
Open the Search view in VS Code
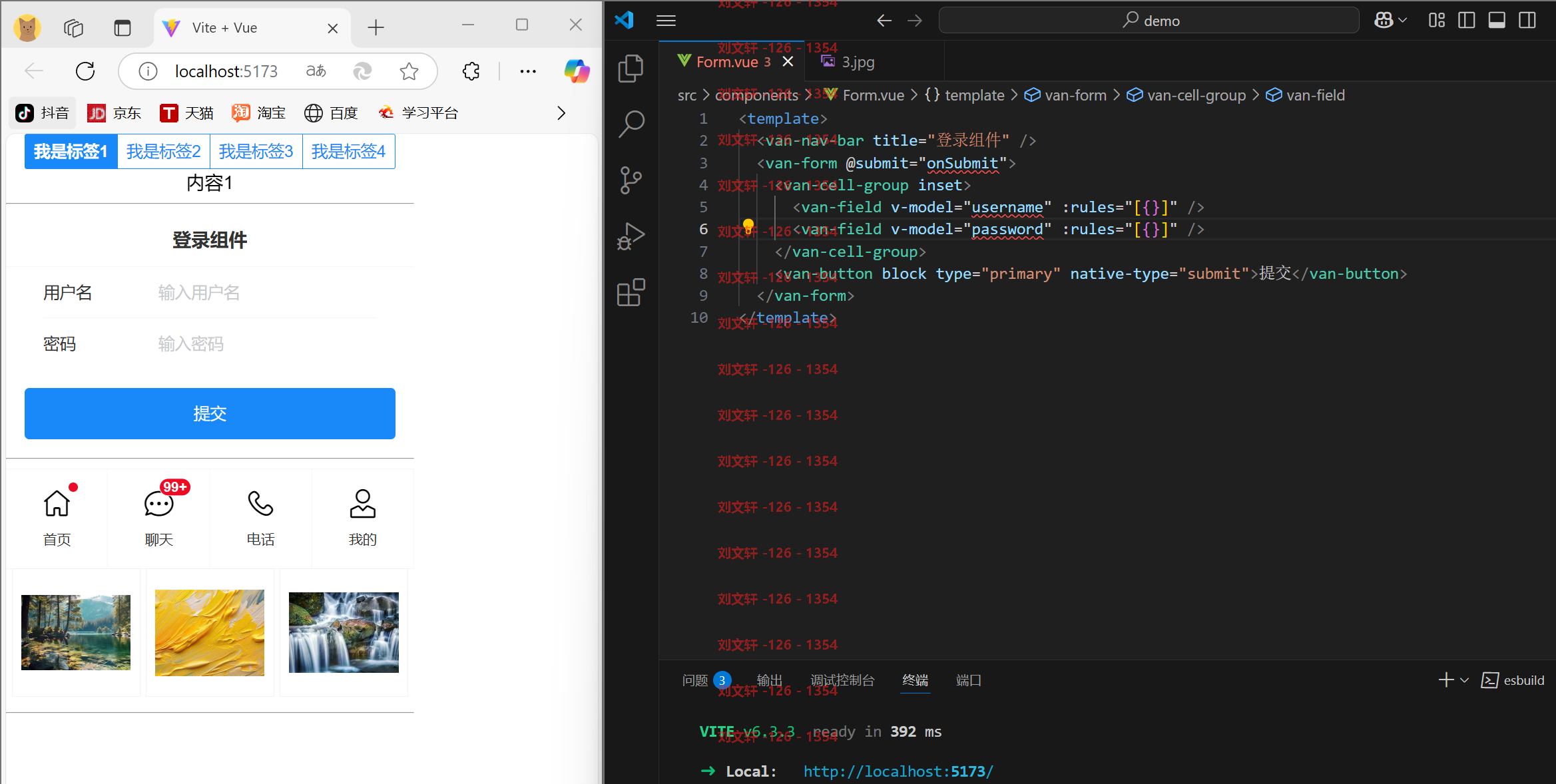pyautogui.click(x=631, y=124)
